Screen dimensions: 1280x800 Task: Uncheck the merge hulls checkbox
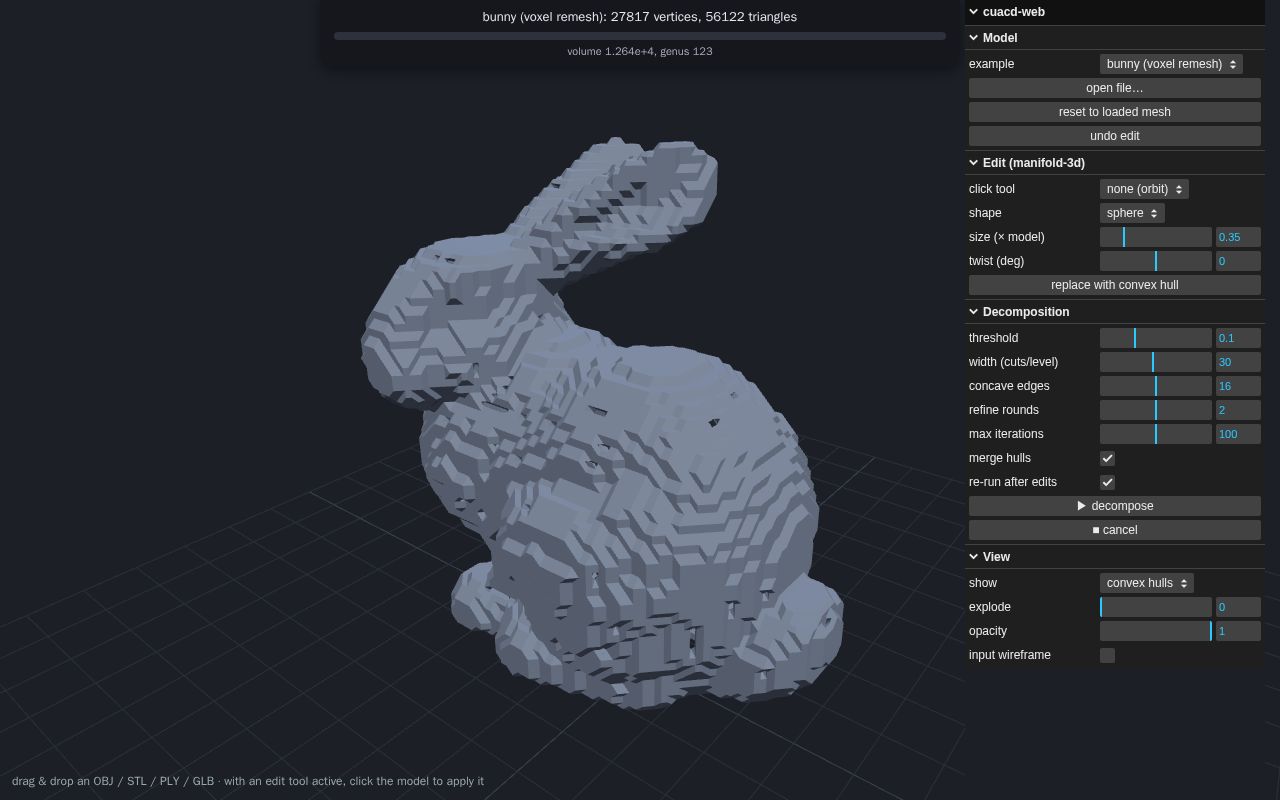[x=1107, y=458]
